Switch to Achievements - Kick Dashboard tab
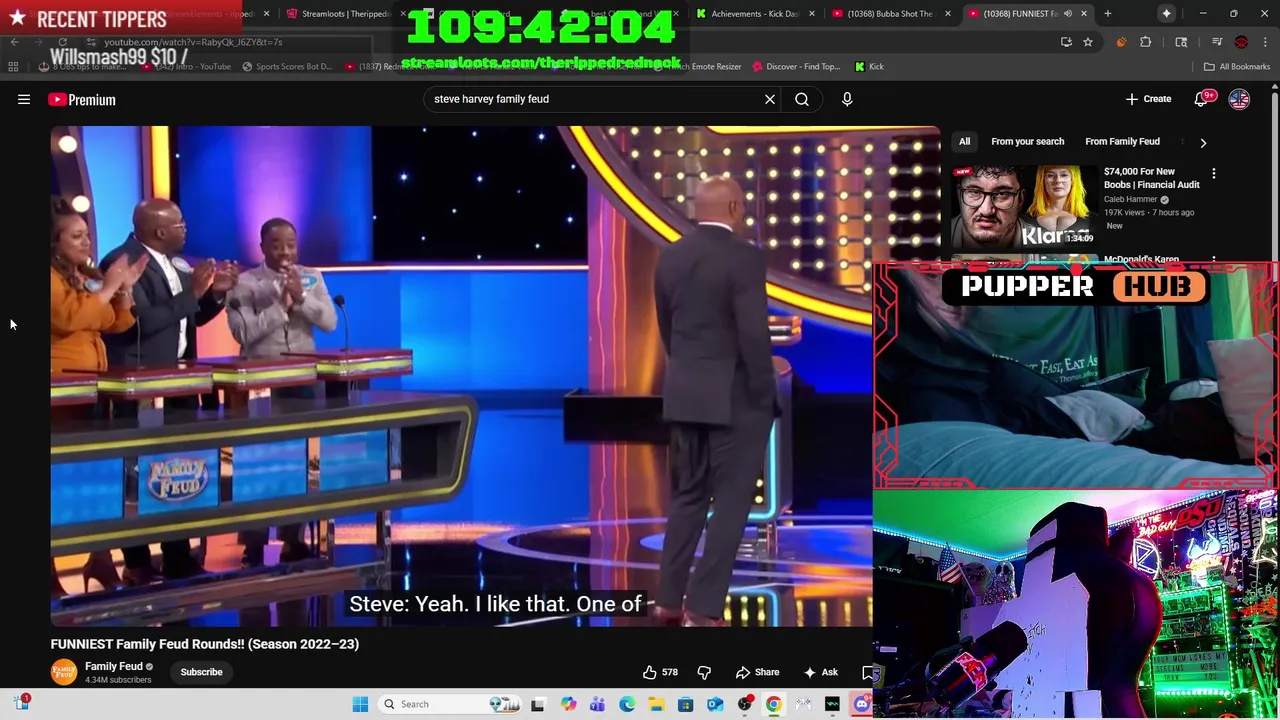 pyautogui.click(x=753, y=14)
